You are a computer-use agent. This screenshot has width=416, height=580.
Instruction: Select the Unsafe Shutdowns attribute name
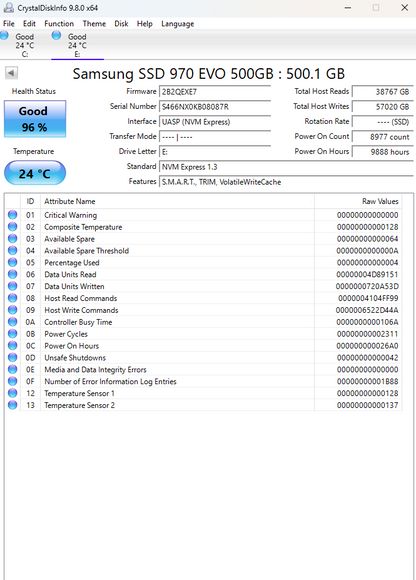(75, 358)
